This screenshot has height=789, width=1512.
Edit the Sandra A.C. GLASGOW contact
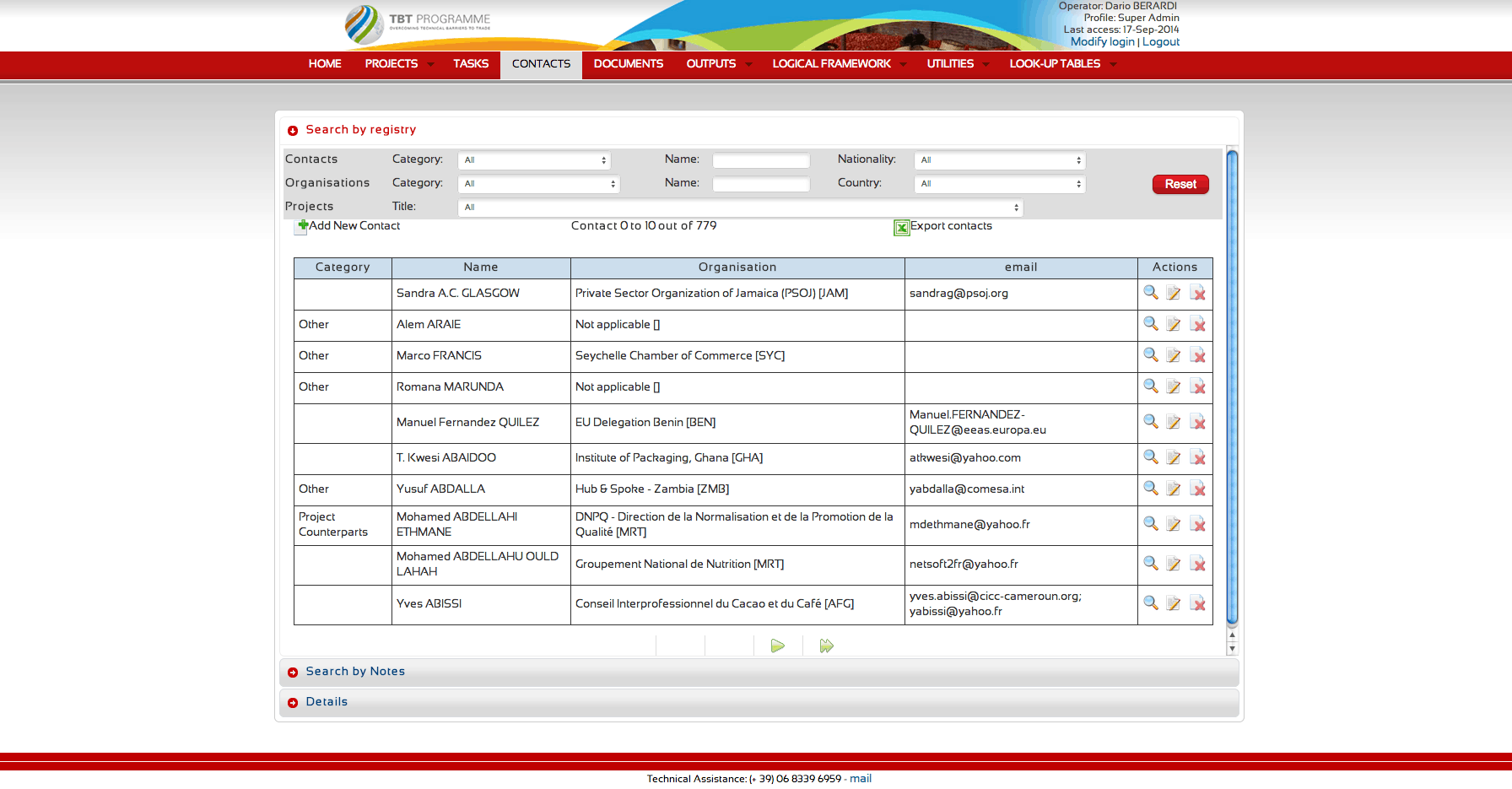tap(1174, 293)
